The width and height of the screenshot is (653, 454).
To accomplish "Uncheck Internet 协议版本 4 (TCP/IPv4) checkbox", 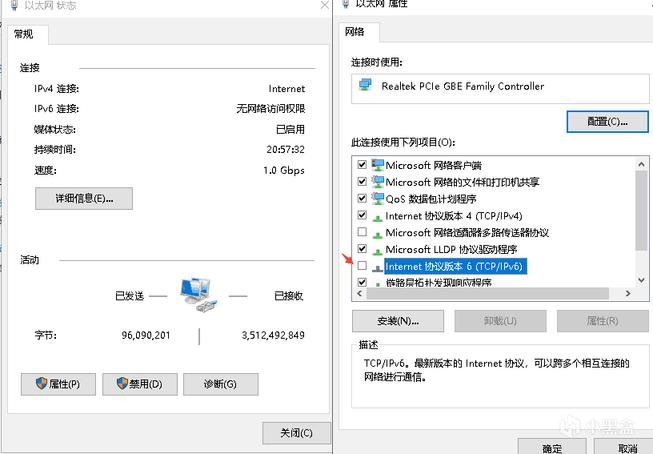I will click(x=362, y=215).
